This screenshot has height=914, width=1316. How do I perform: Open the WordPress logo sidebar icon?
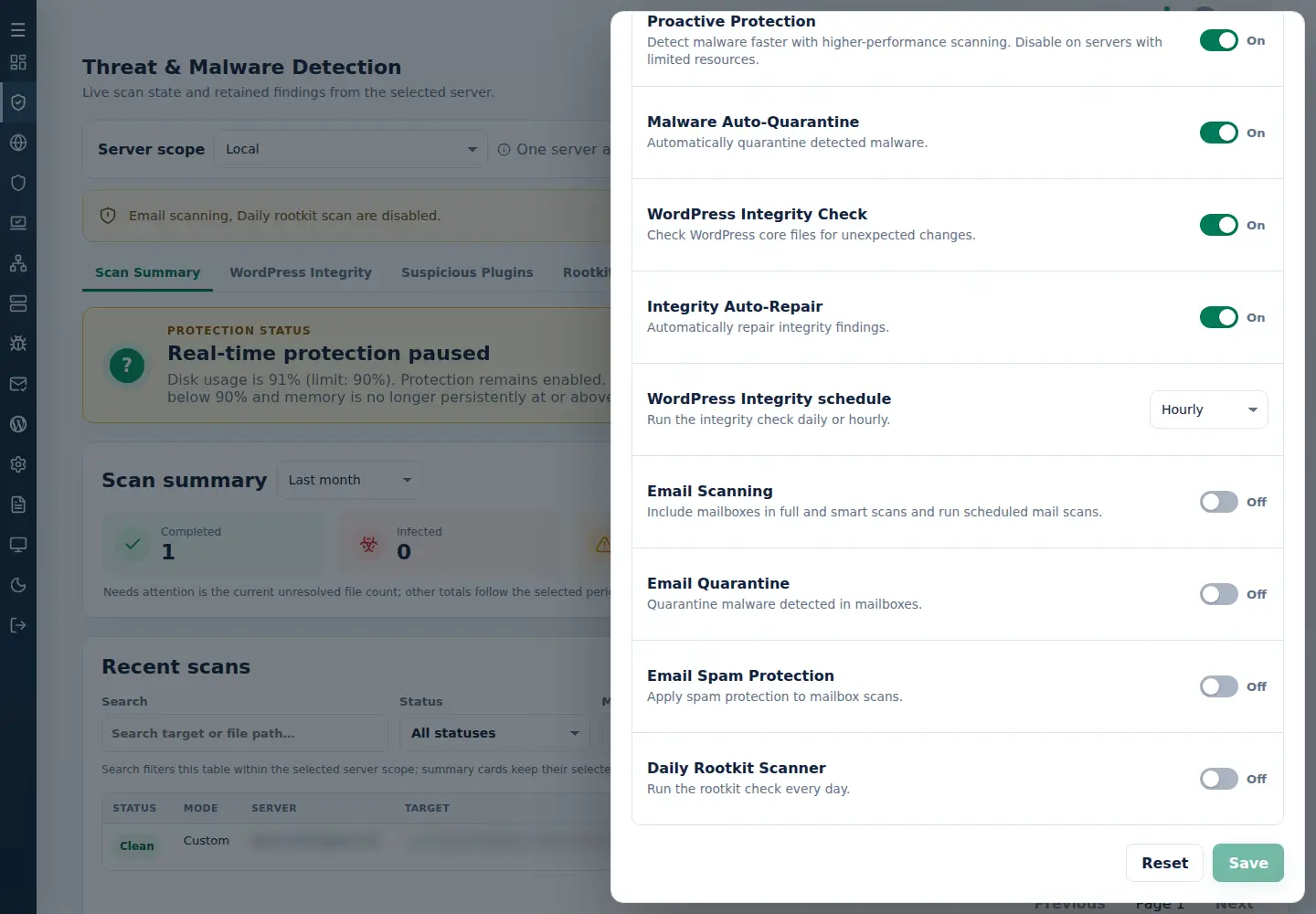click(18, 424)
